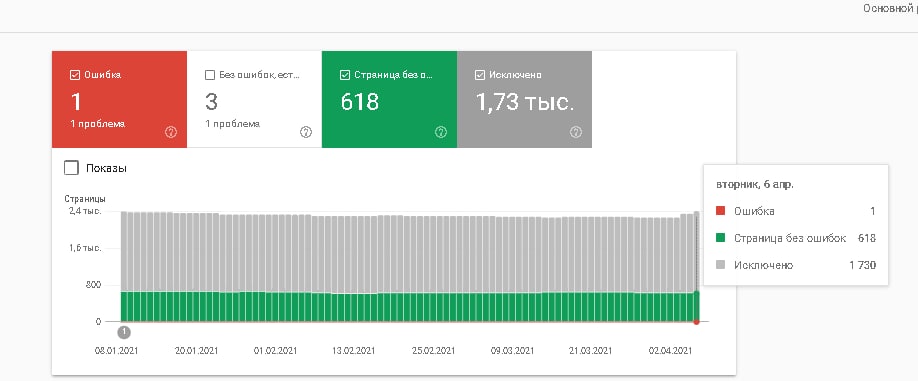Click the annotation marker 1 under chart

click(x=124, y=332)
